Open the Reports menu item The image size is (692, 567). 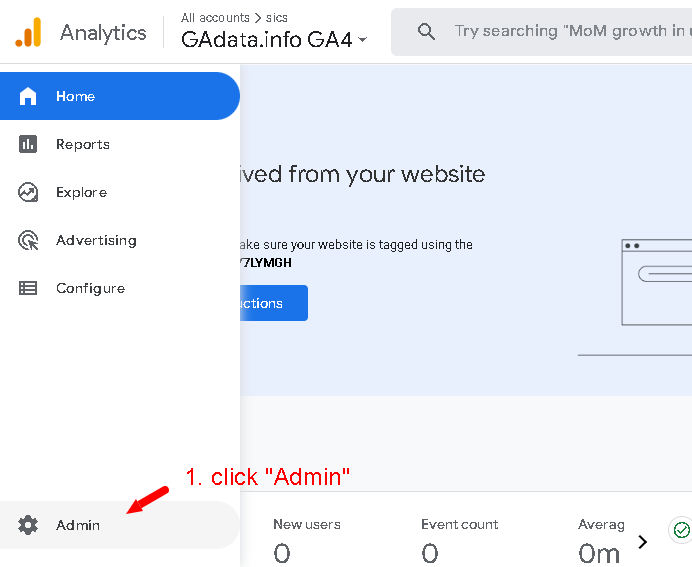coord(83,144)
